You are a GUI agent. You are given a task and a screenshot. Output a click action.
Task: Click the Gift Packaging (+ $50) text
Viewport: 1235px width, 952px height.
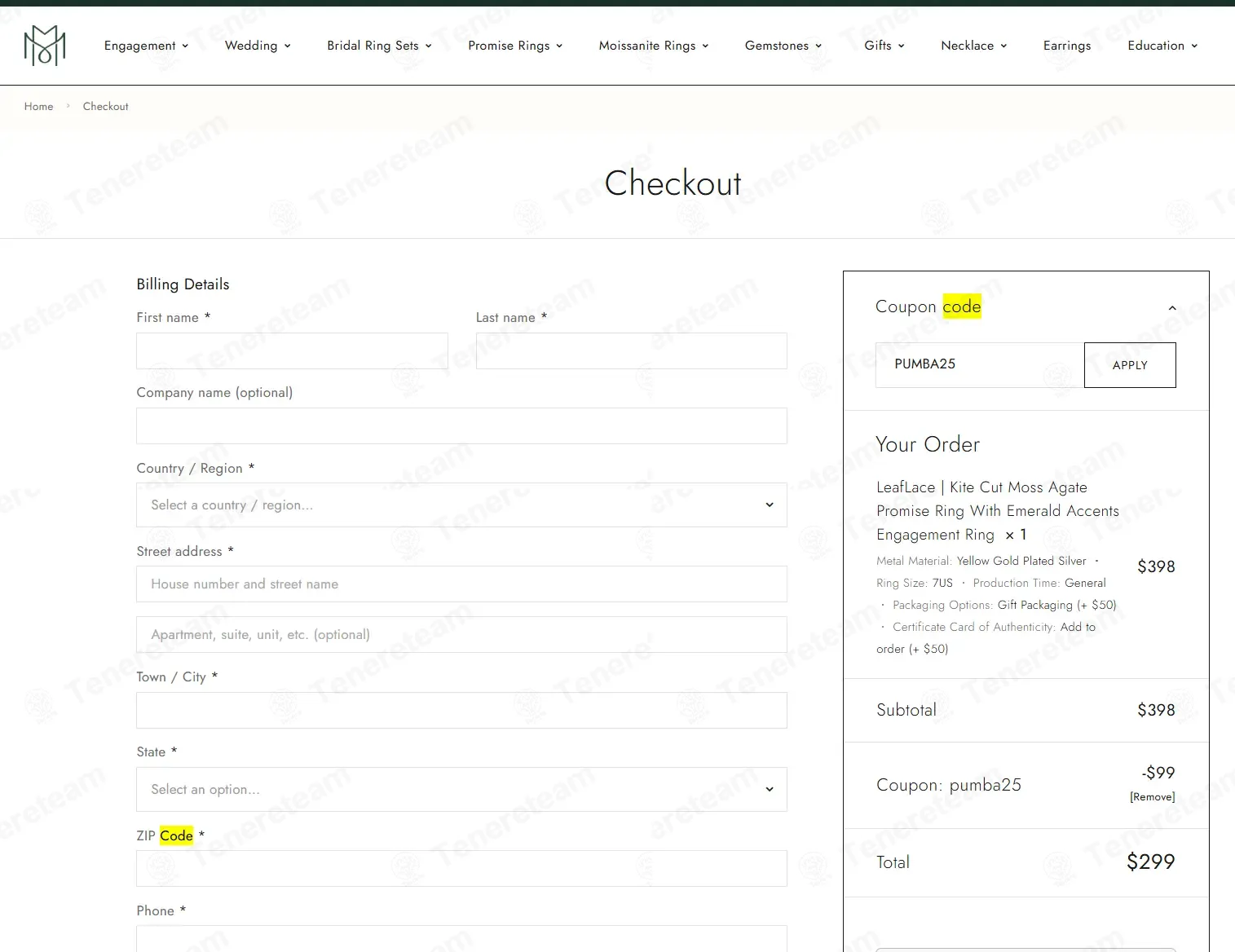pos(1056,605)
